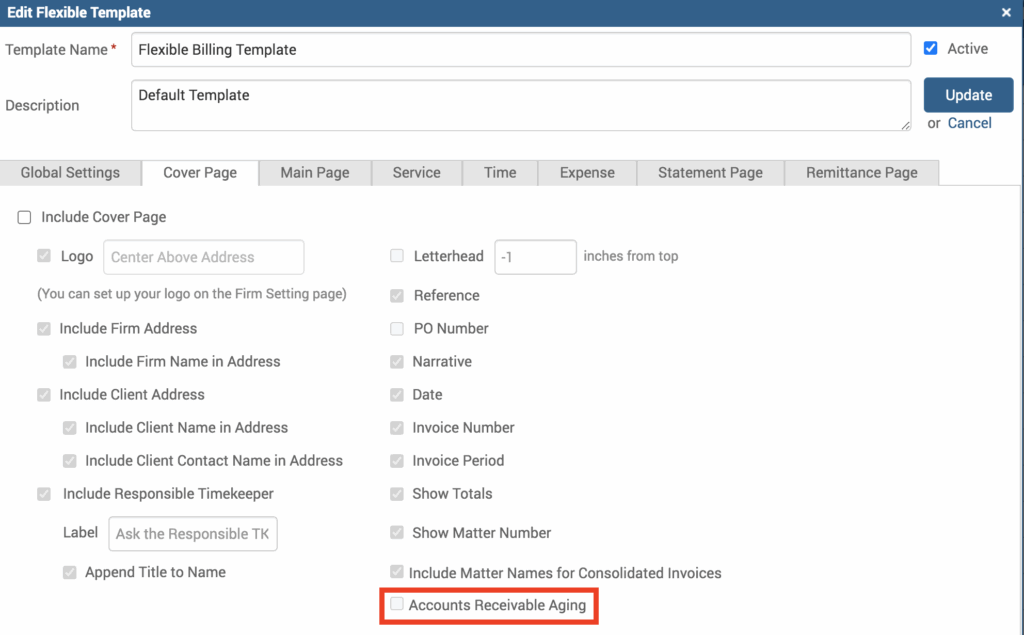Toggle the Active checkbox
Image resolution: width=1024 pixels, height=635 pixels.
coord(931,48)
